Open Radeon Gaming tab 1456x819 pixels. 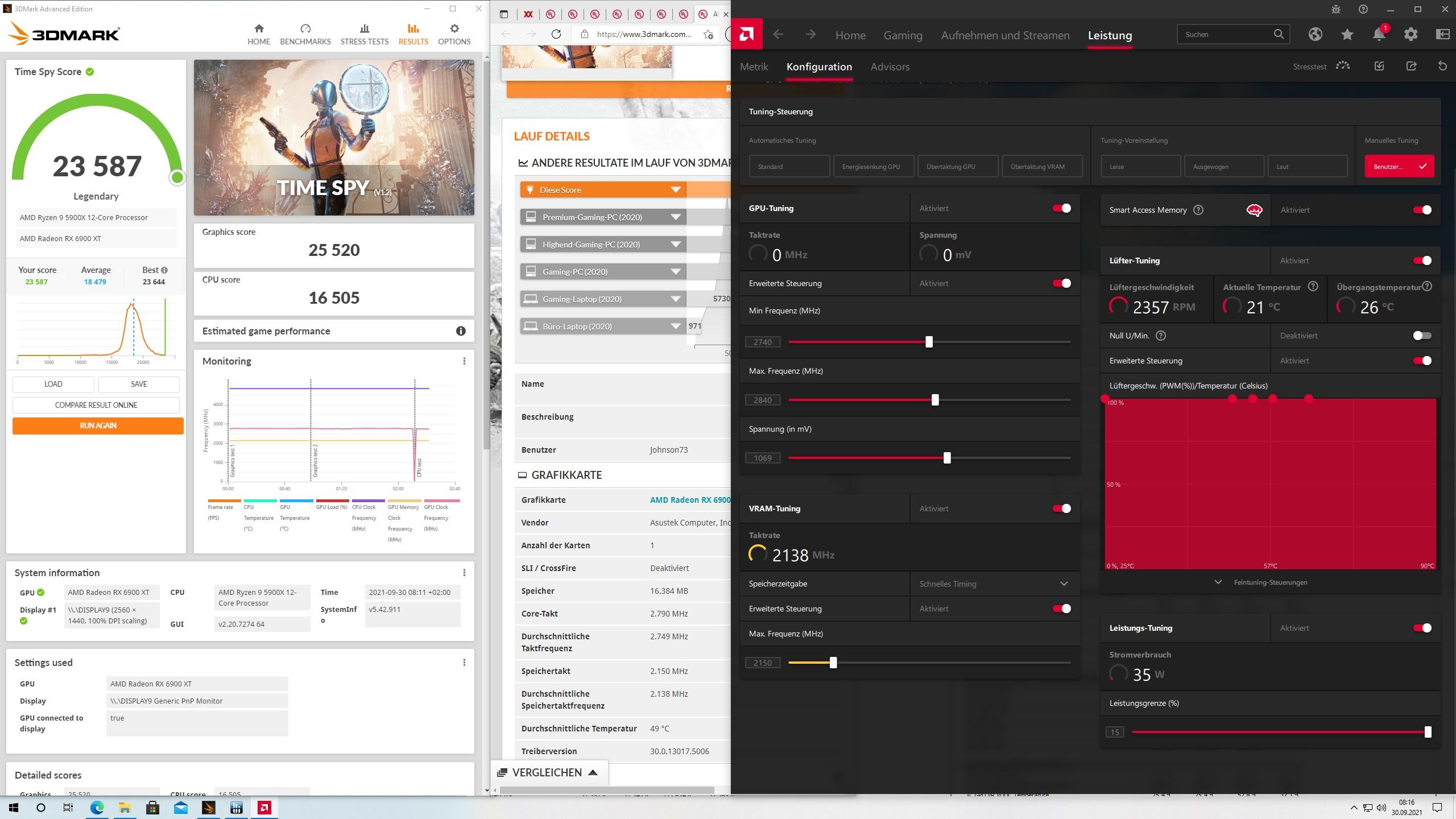pos(903,35)
